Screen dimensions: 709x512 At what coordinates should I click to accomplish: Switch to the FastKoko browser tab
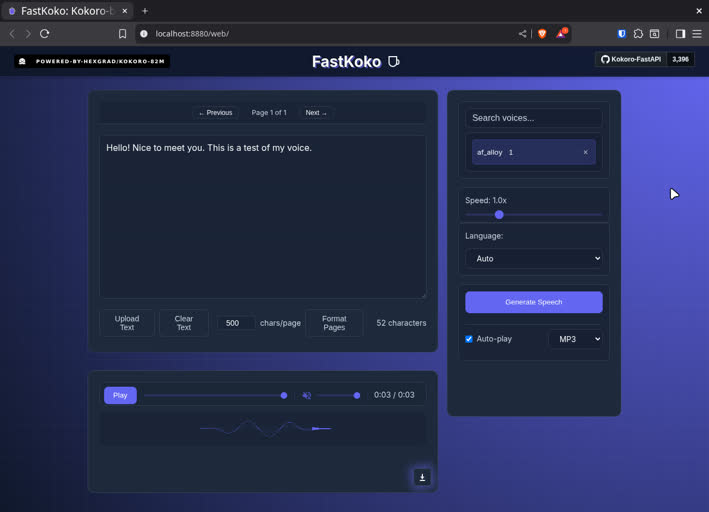coord(68,11)
